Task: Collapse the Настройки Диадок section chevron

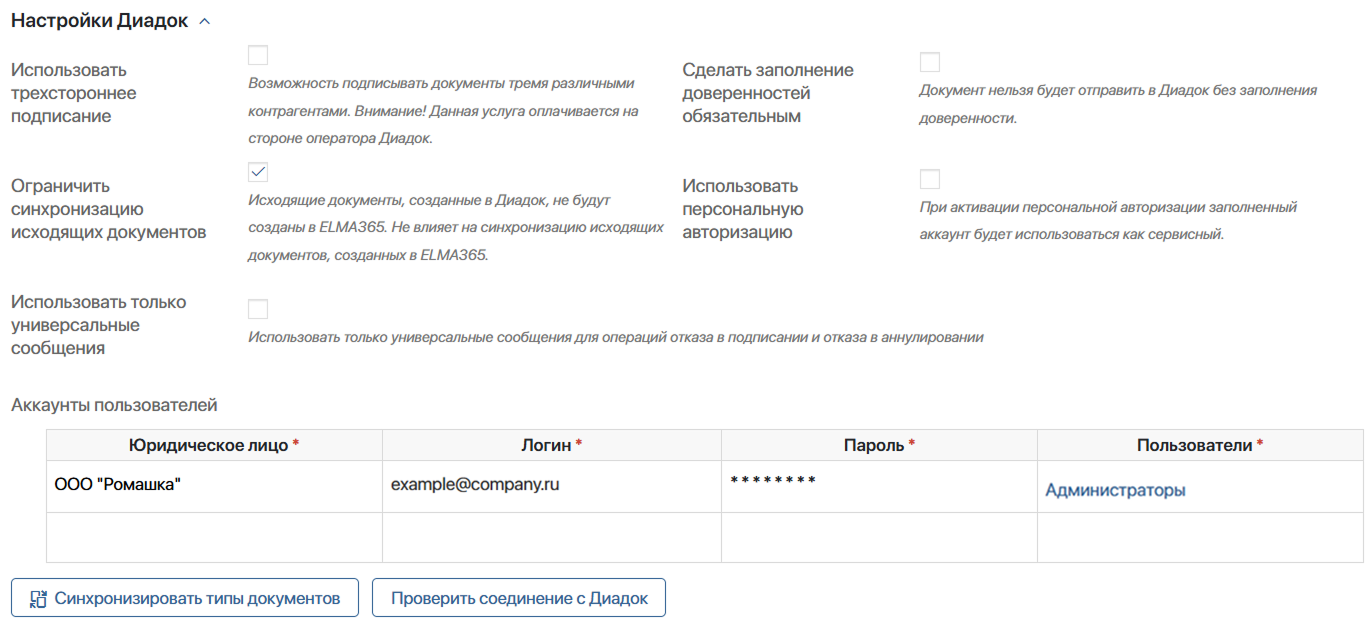Action: click(x=205, y=22)
